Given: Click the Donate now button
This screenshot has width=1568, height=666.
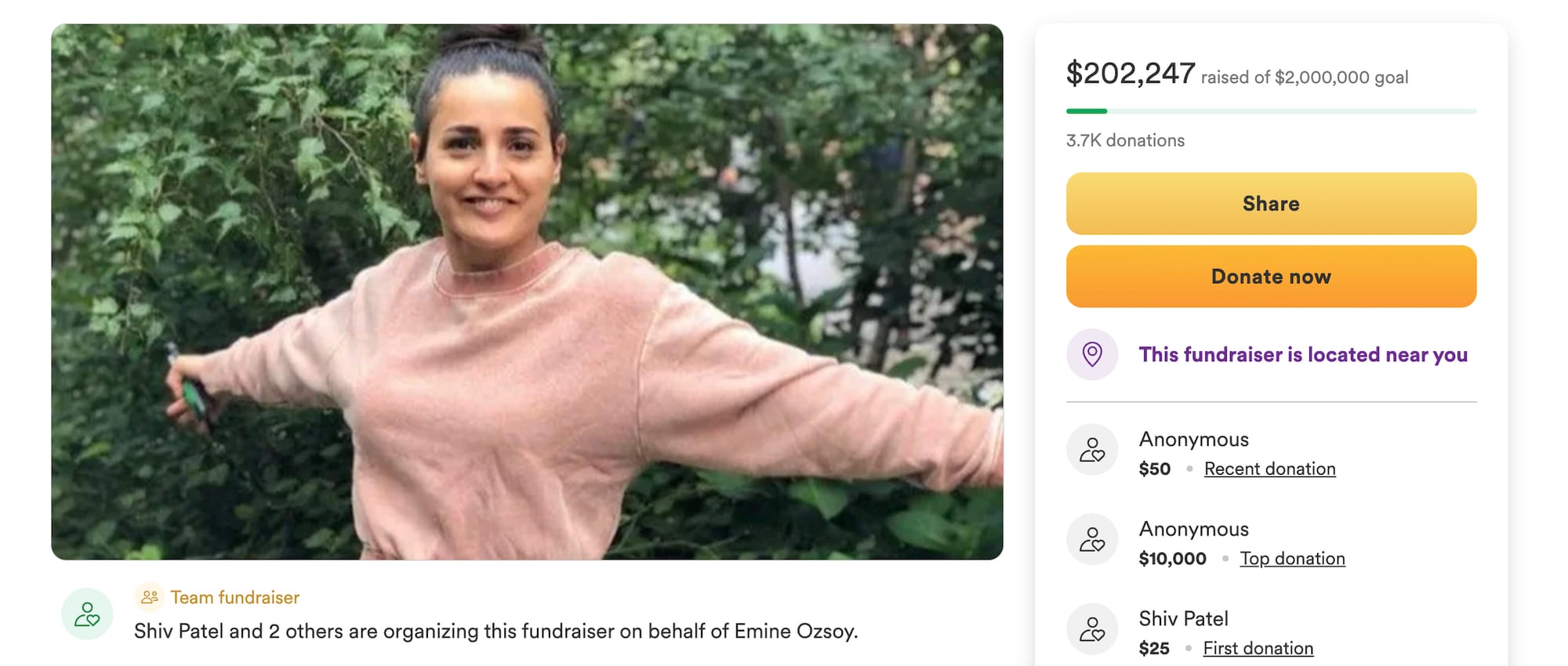Looking at the screenshot, I should point(1271,277).
